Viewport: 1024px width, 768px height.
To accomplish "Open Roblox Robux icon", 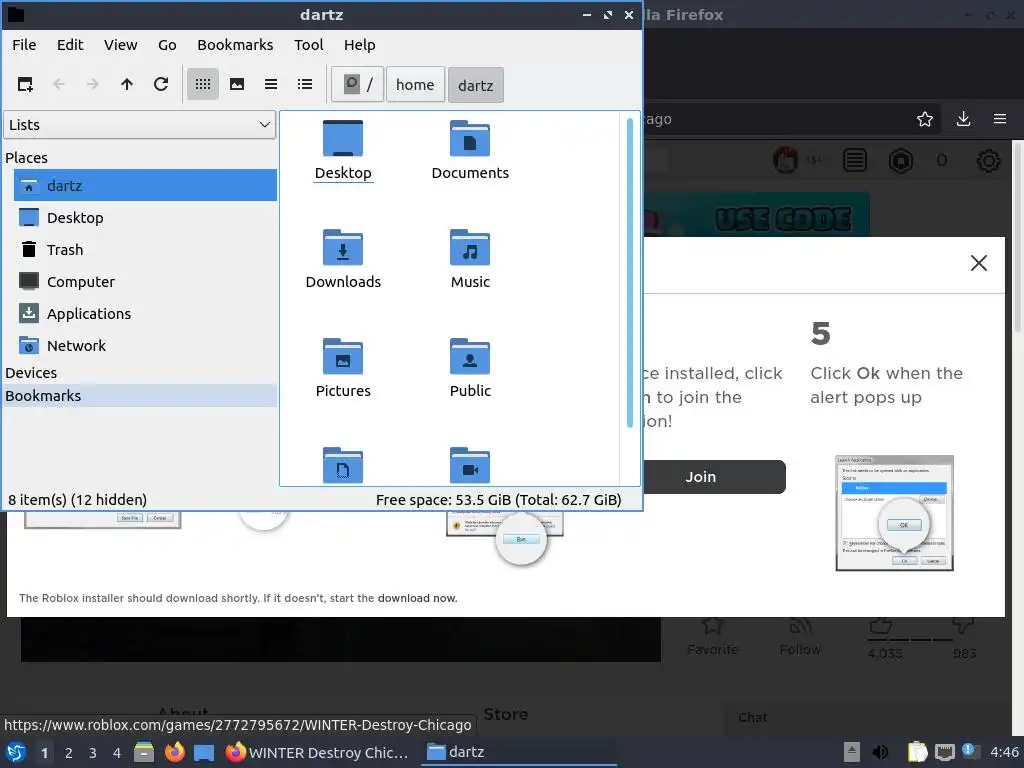I will click(901, 161).
